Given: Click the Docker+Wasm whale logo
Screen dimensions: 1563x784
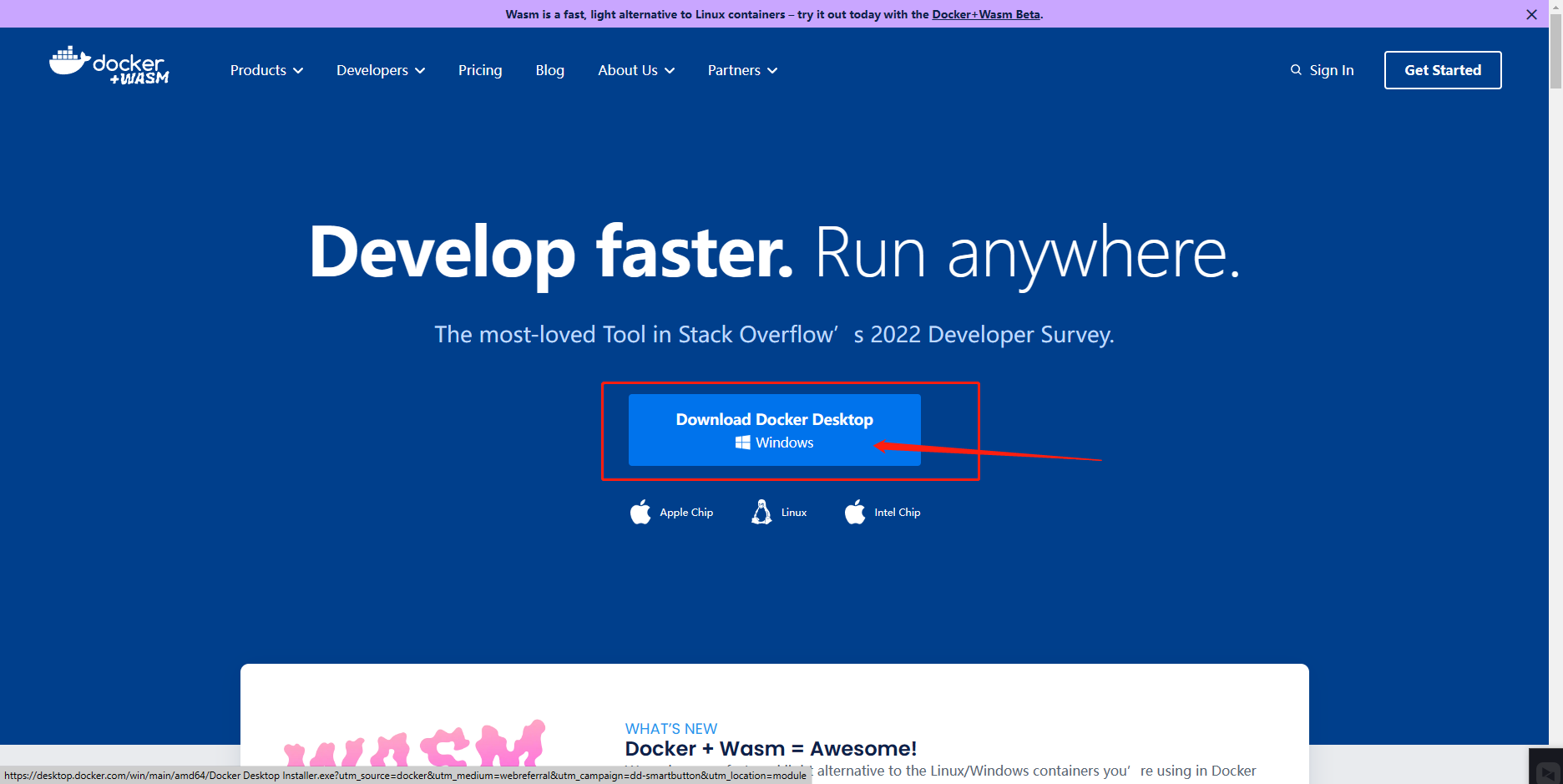Looking at the screenshot, I should [109, 65].
